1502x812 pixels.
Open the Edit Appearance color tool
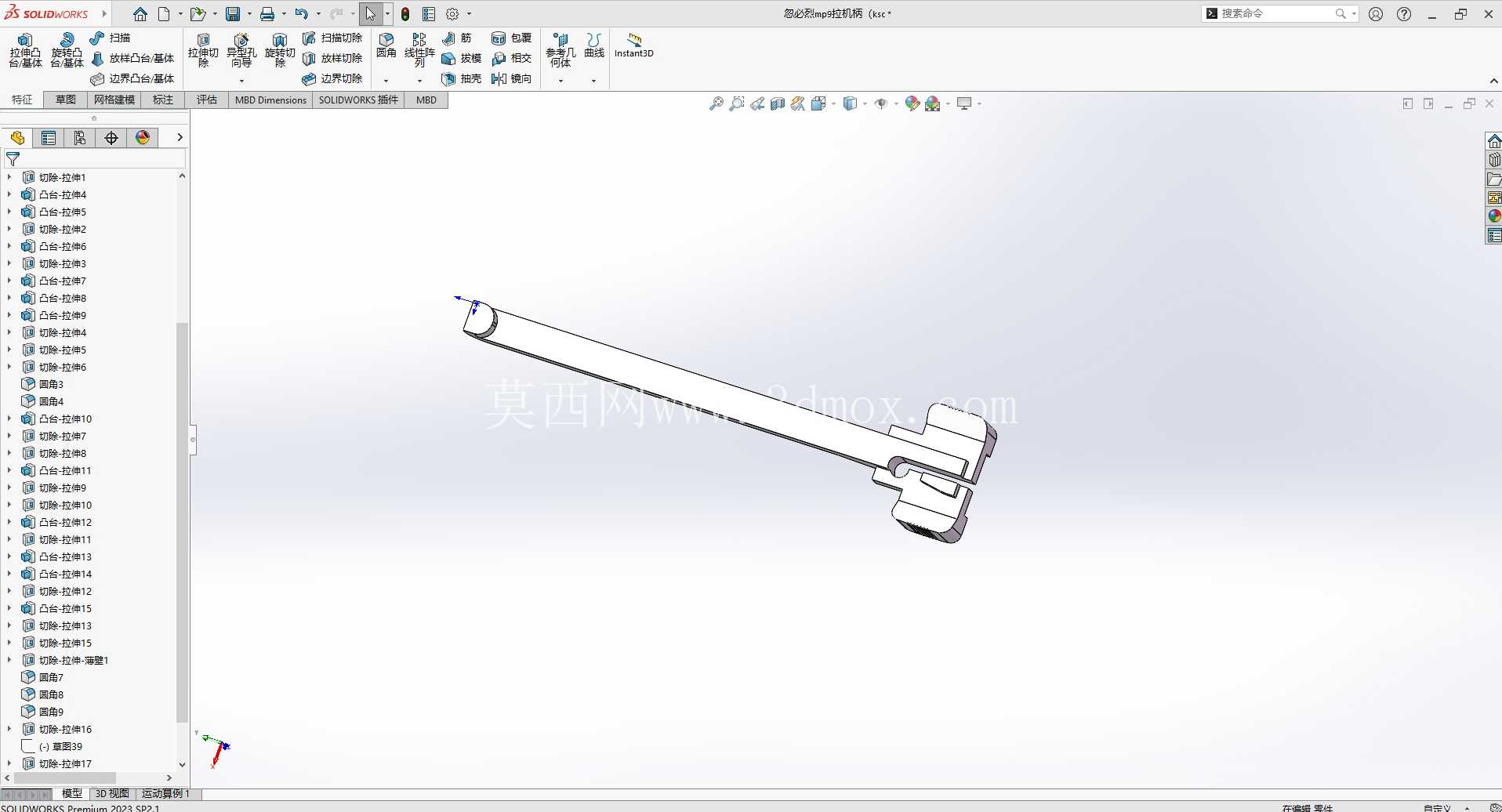coord(912,103)
